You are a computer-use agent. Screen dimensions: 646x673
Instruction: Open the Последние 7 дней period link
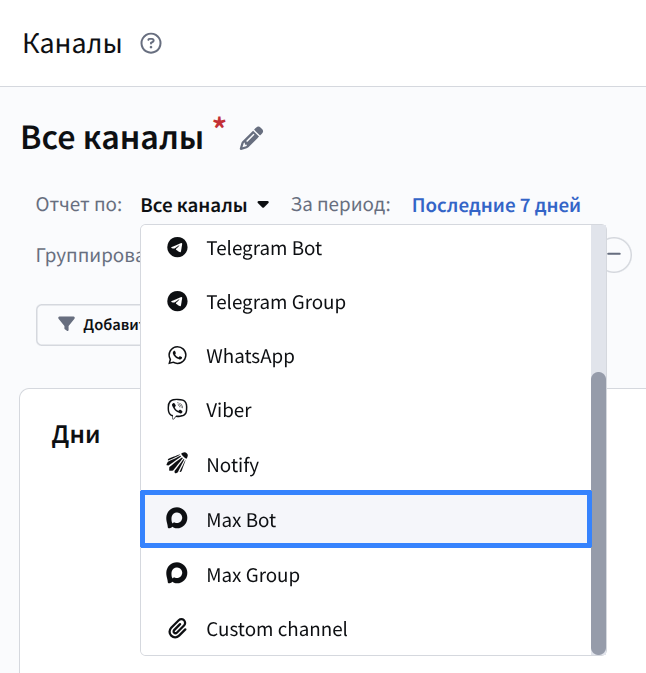tap(496, 206)
